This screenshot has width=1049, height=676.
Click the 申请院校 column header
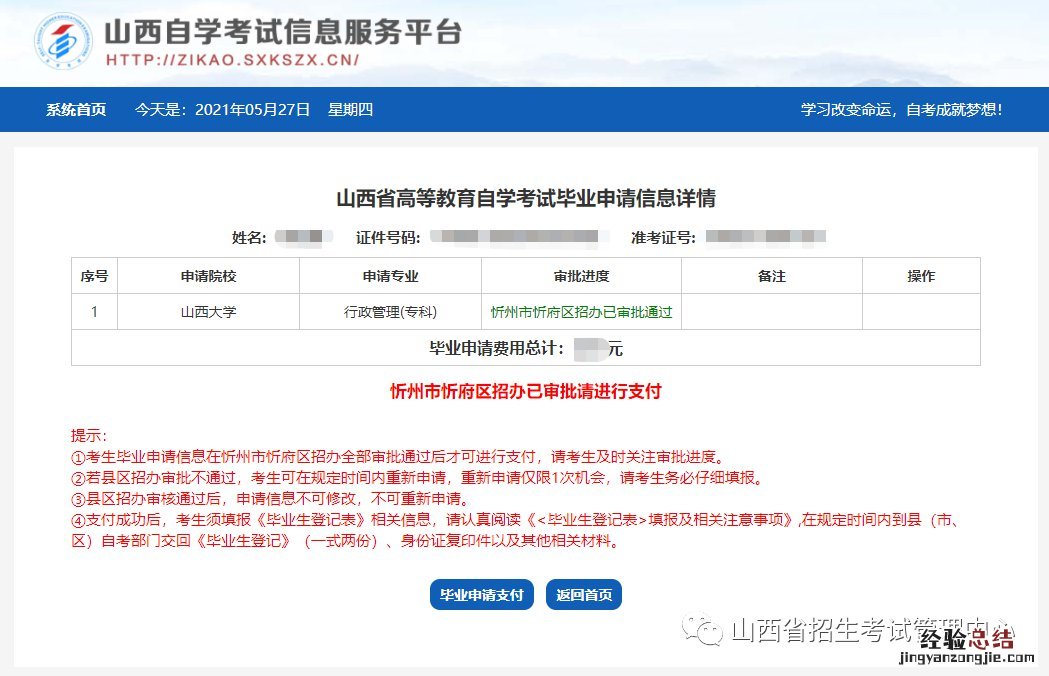pos(208,276)
